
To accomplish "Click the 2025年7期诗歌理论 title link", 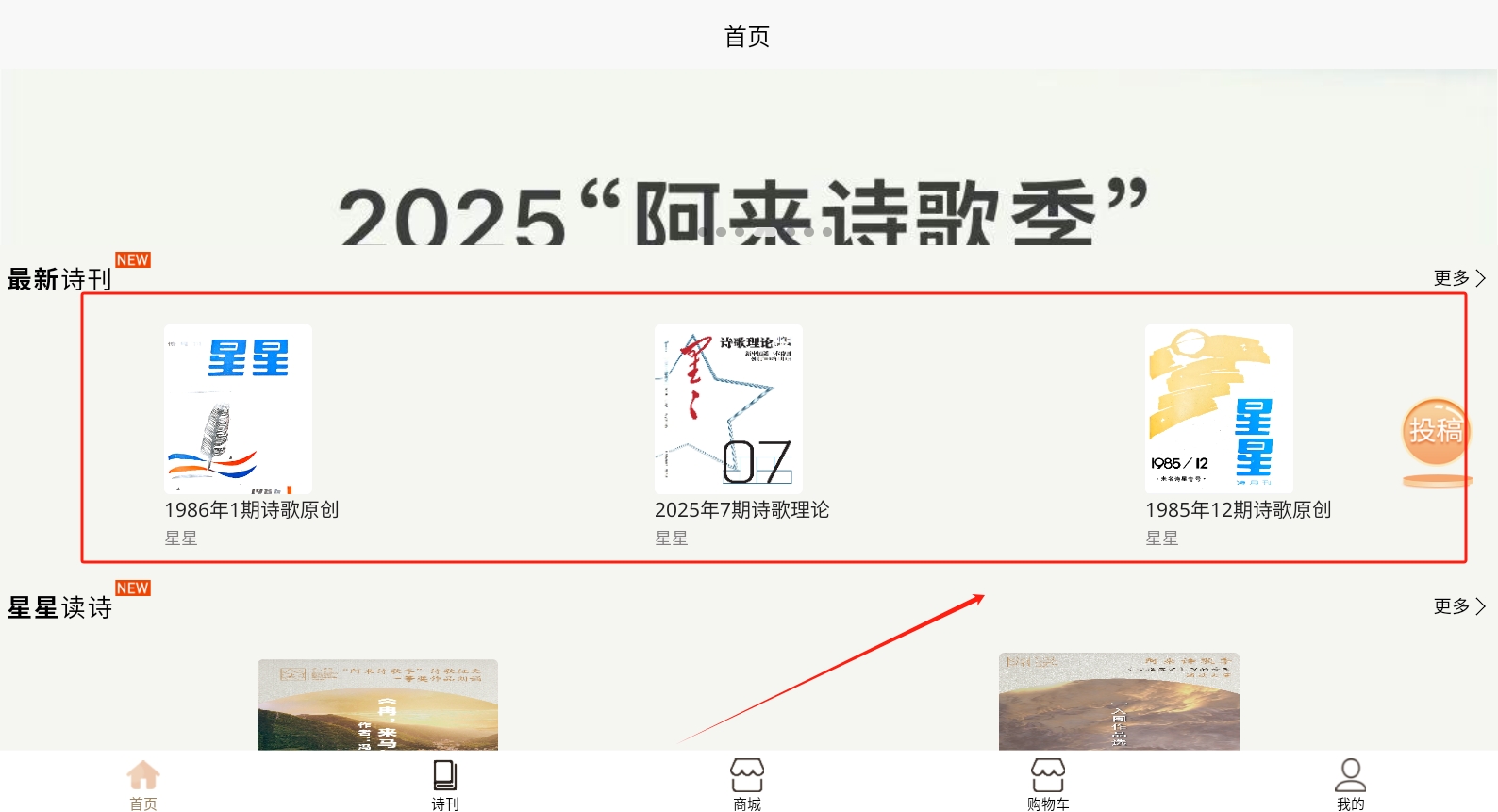I will click(742, 509).
